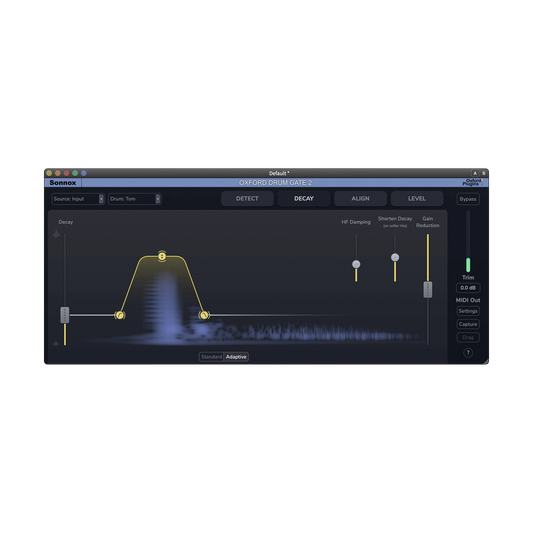The image size is (533, 533).
Task: Click the Source dropdown stepper arrows
Action: click(x=101, y=199)
